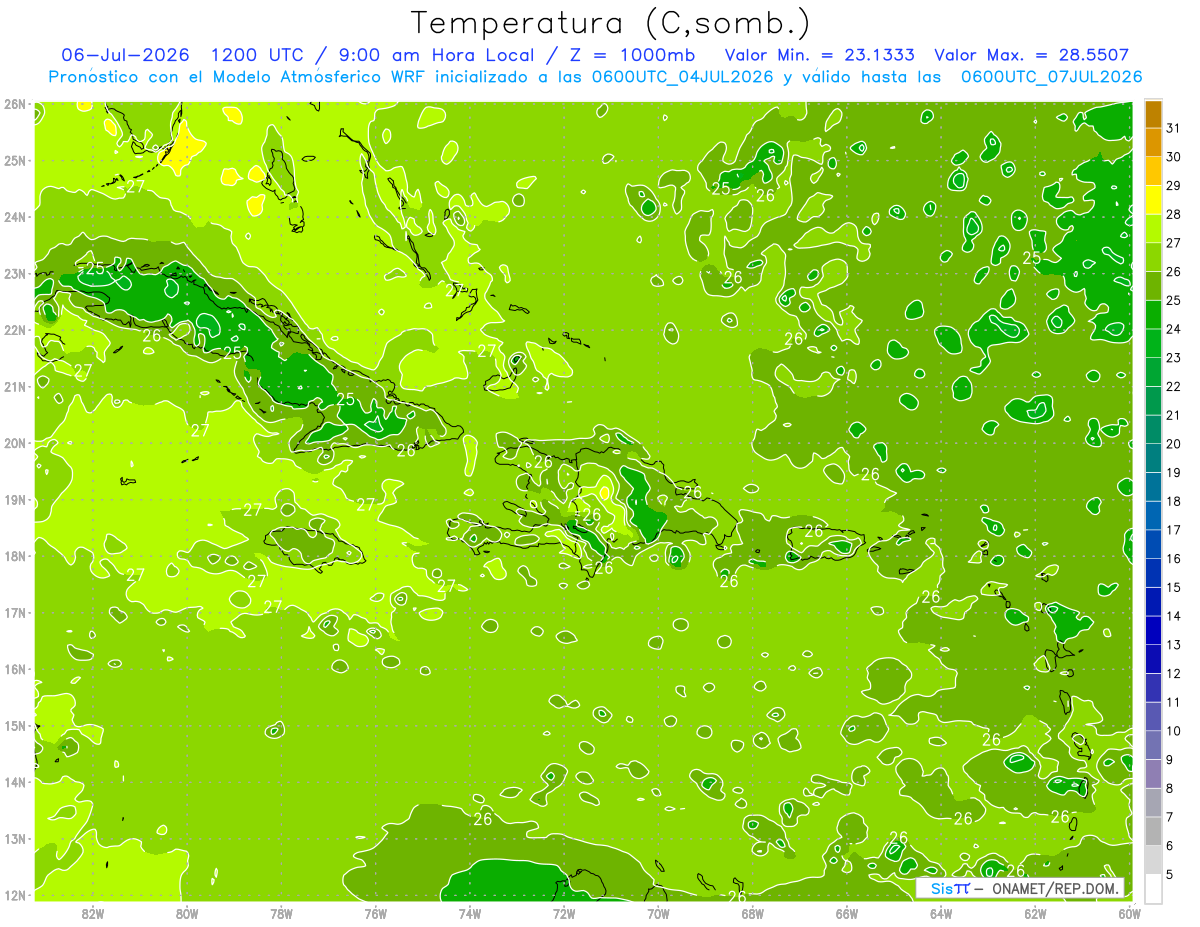Click the 64W longitude axis label
The width and height of the screenshot is (1200, 927).
[941, 913]
